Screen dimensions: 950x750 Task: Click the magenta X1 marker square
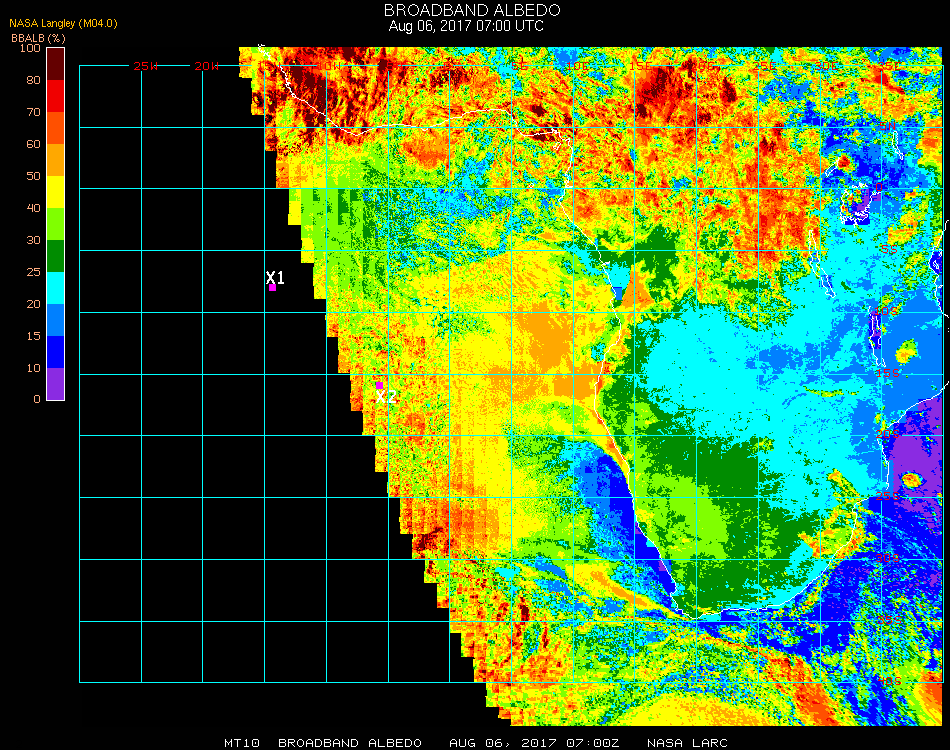[273, 288]
